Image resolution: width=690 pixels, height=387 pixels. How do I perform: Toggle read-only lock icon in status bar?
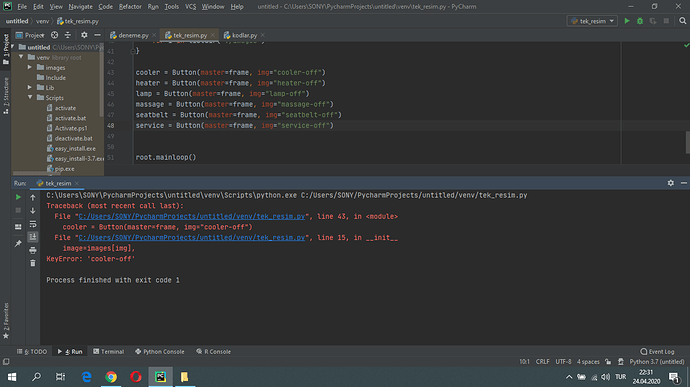pos(608,361)
